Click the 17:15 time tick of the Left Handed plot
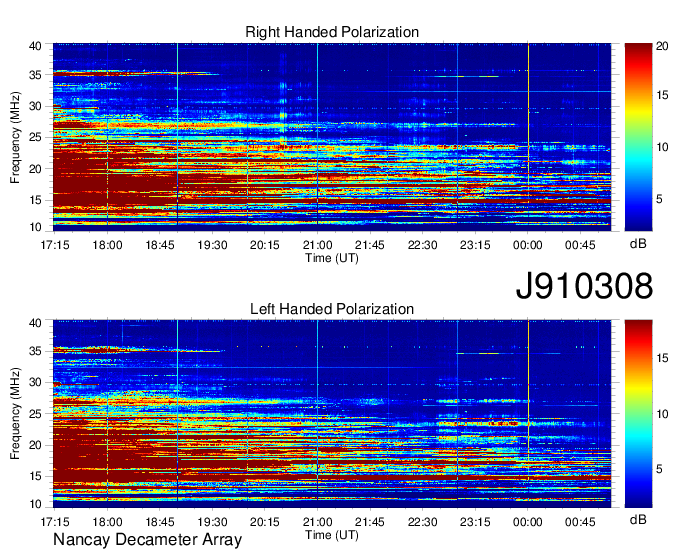The height and width of the screenshot is (552, 680). pos(55,522)
